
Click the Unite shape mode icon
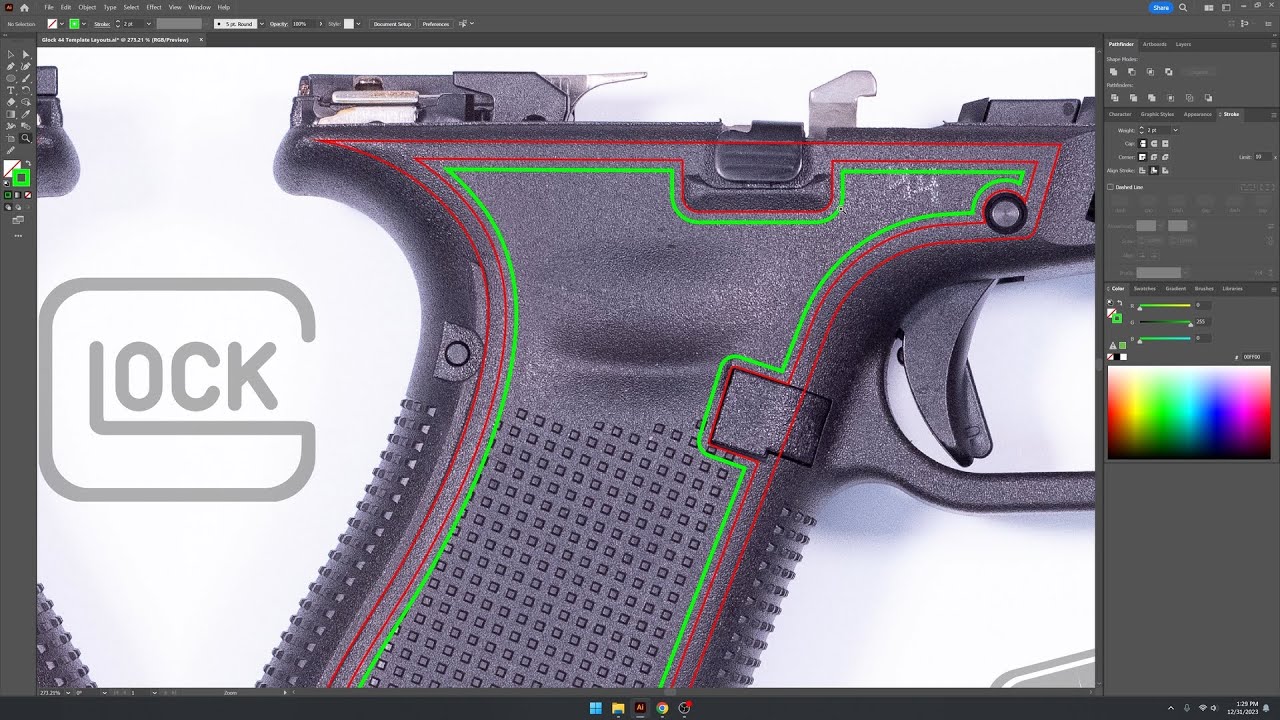[x=1113, y=72]
